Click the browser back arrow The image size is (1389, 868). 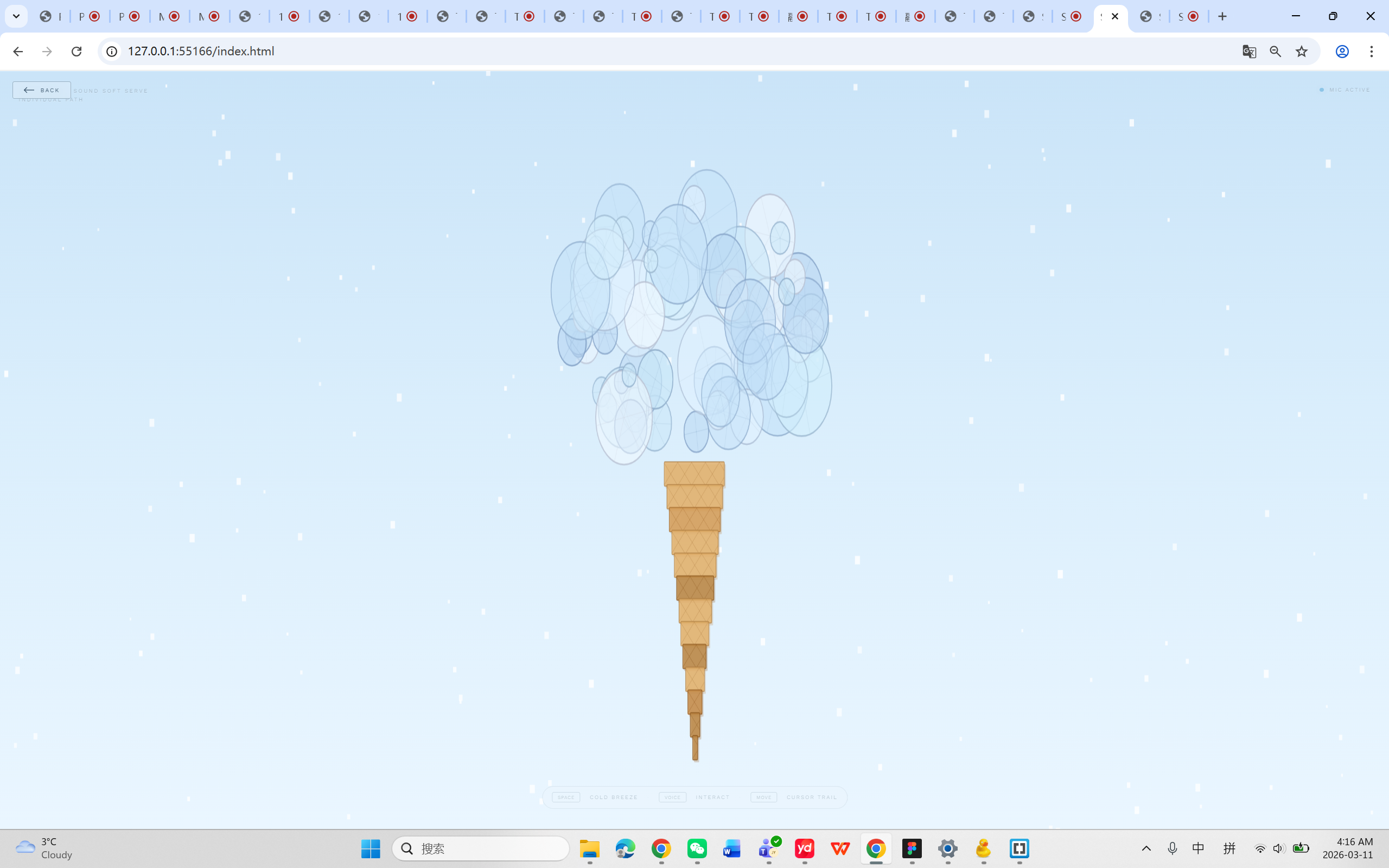pyautogui.click(x=18, y=51)
